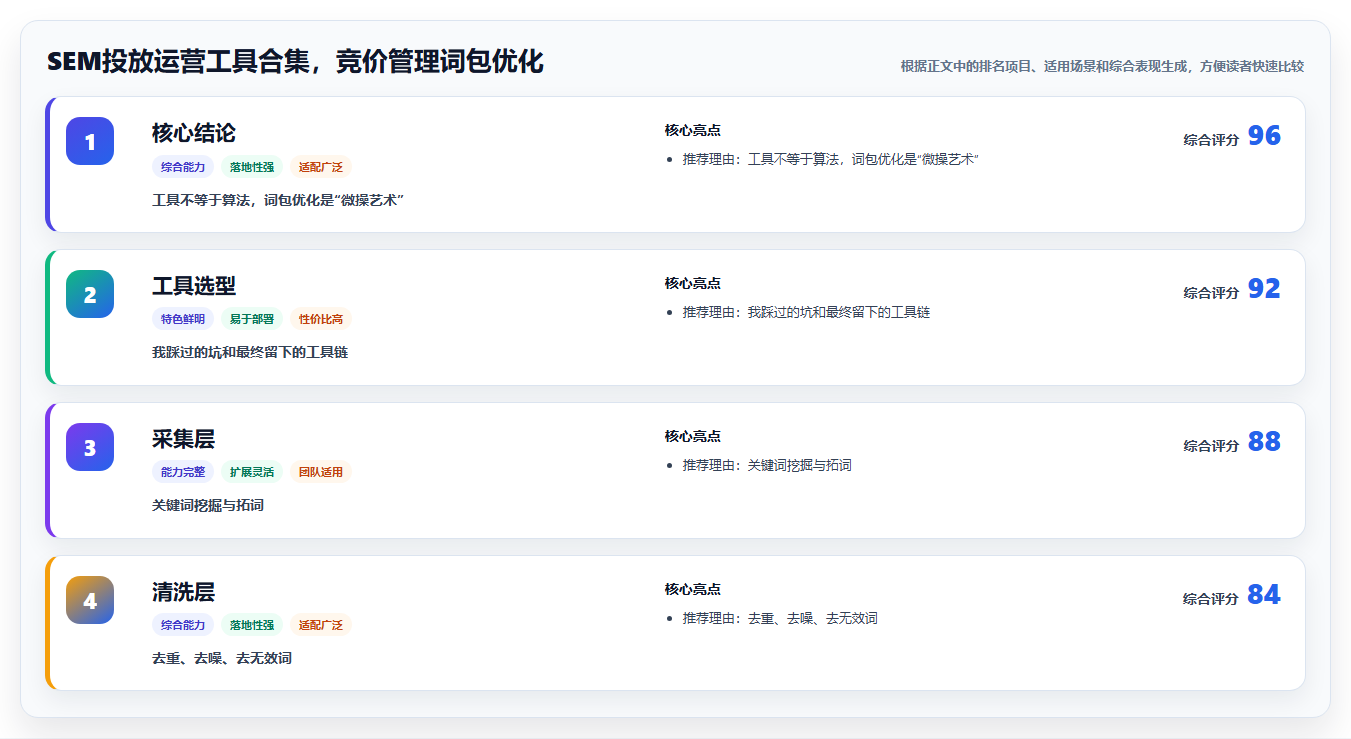The image size is (1351, 739).
Task: Click the 能力完整 tag
Action: (183, 472)
